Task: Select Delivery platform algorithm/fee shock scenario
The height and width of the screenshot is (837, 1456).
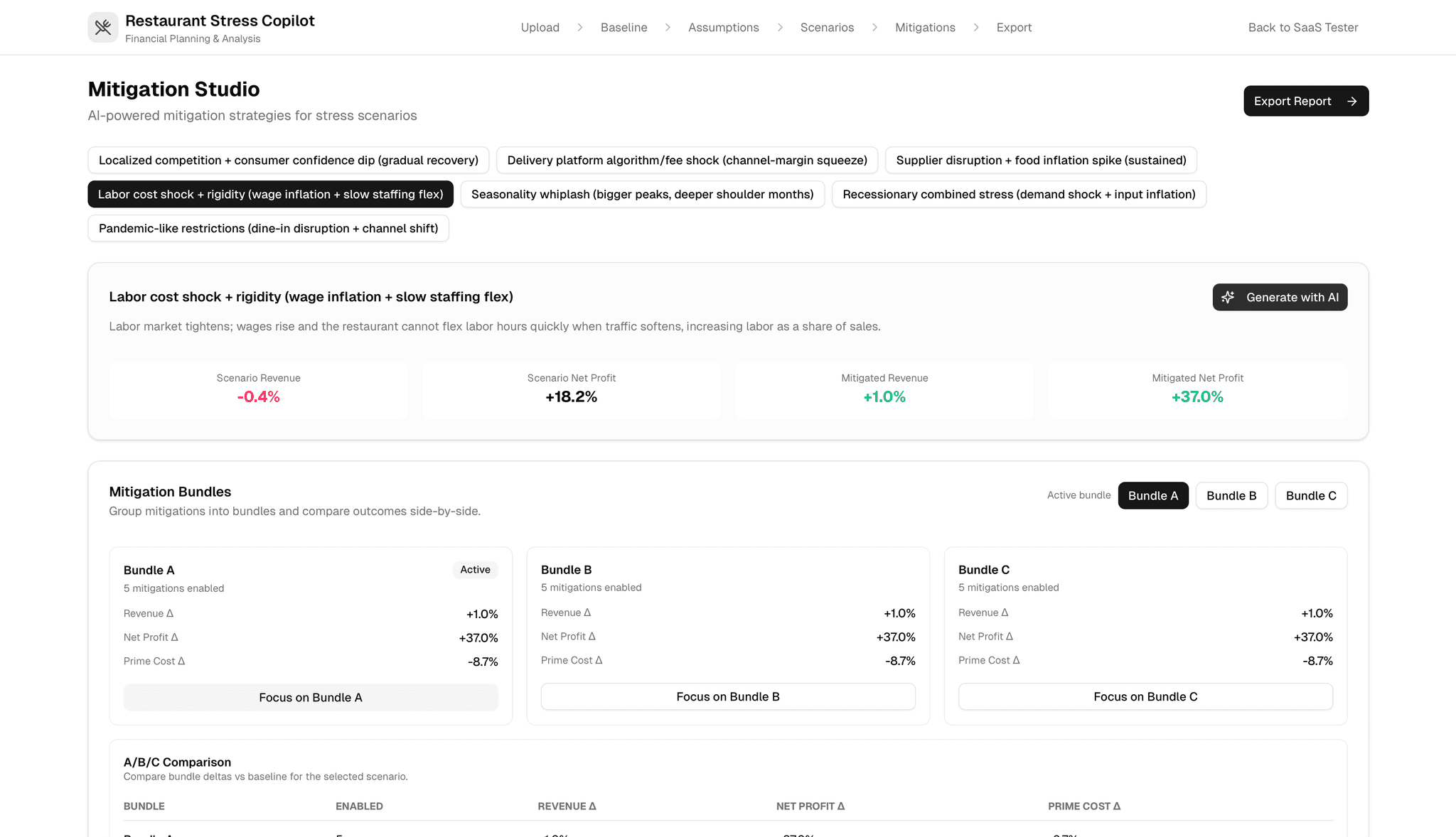Action: (687, 161)
